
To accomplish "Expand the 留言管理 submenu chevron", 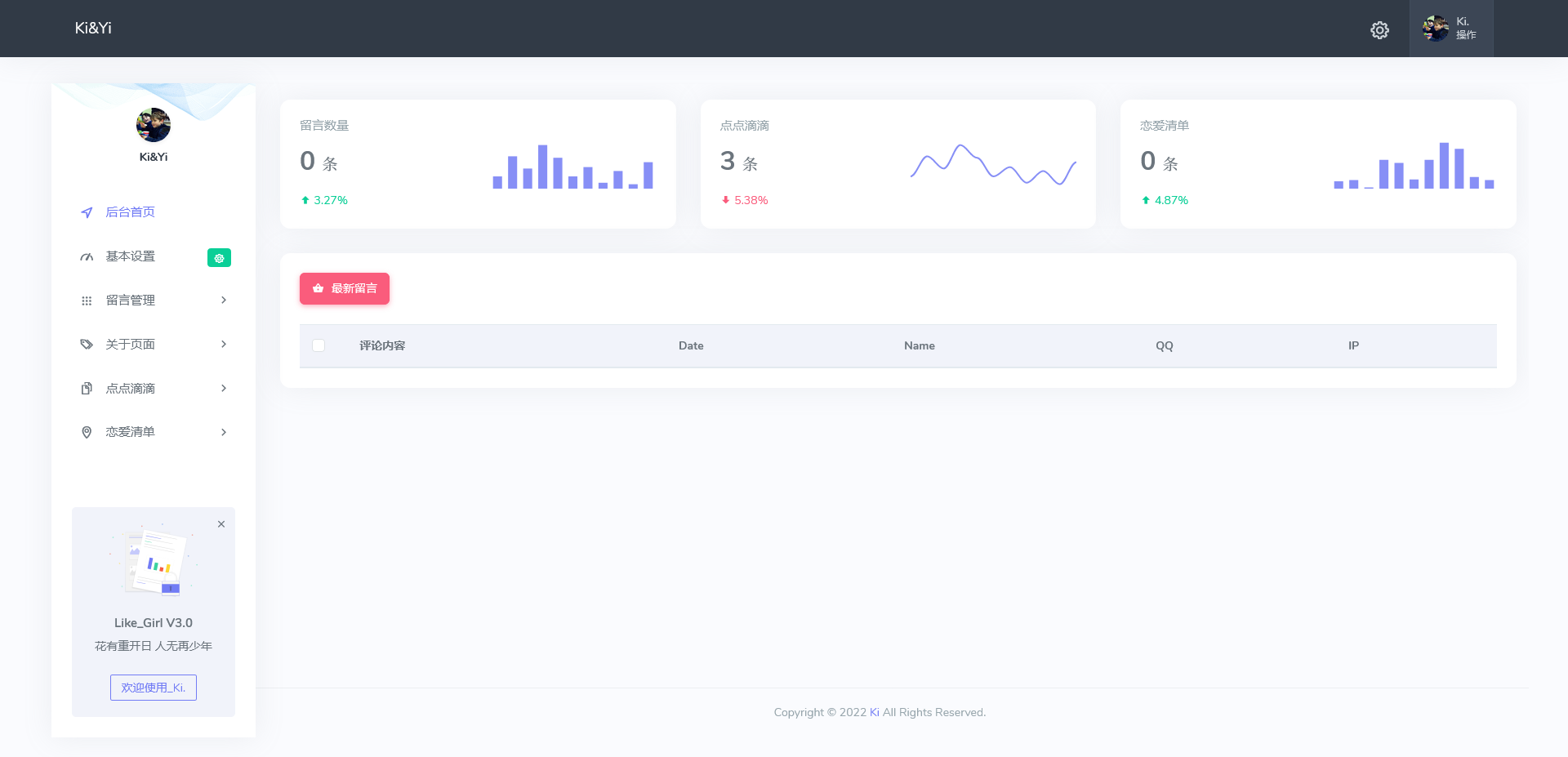I will (x=224, y=301).
